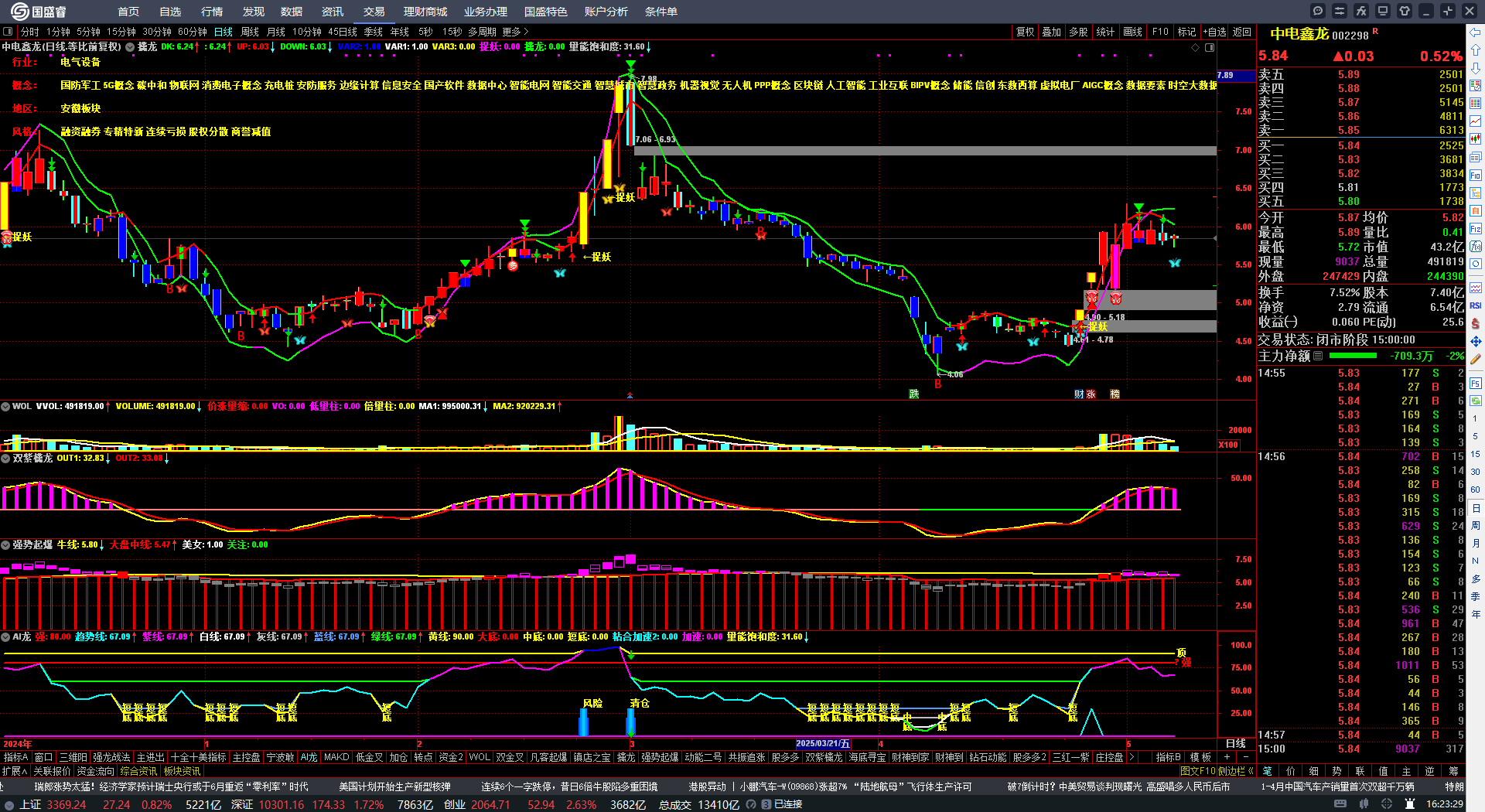This screenshot has width=1485, height=812.
Task: Toggle main chart indicator circle beside 擒龙
Action: tap(130, 47)
